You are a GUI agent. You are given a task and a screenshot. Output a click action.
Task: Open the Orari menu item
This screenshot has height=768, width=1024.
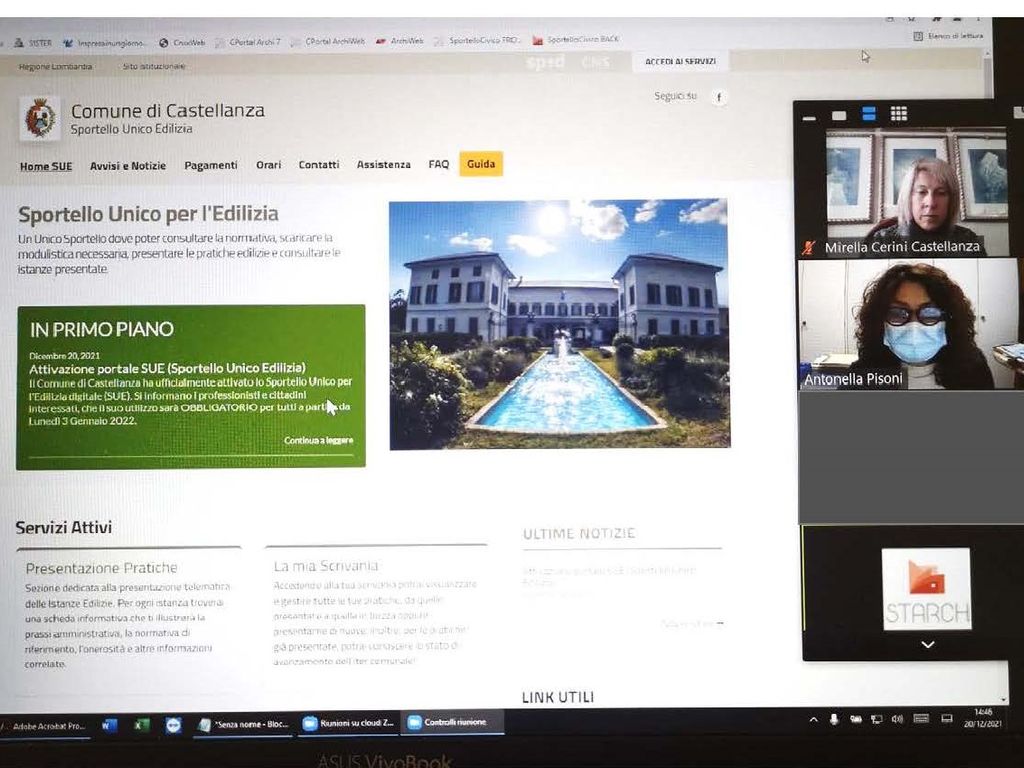click(x=268, y=165)
